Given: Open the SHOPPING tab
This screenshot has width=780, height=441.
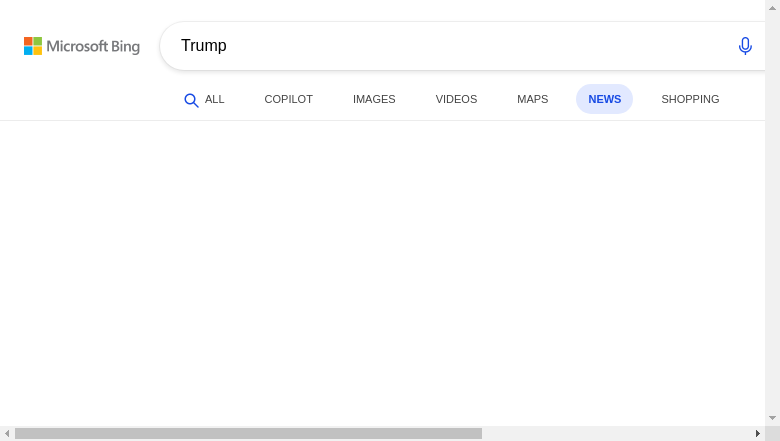Looking at the screenshot, I should (x=690, y=99).
